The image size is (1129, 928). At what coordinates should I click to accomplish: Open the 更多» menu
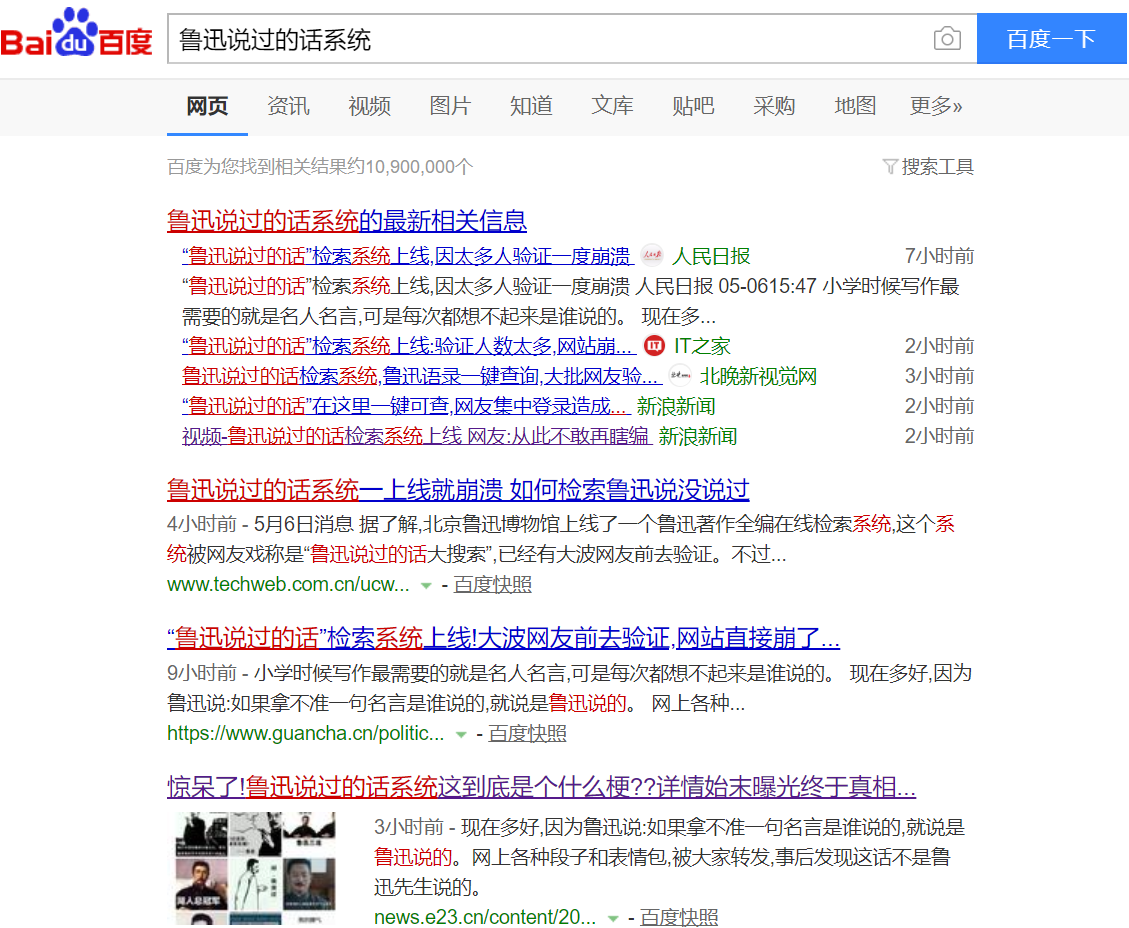click(x=935, y=107)
